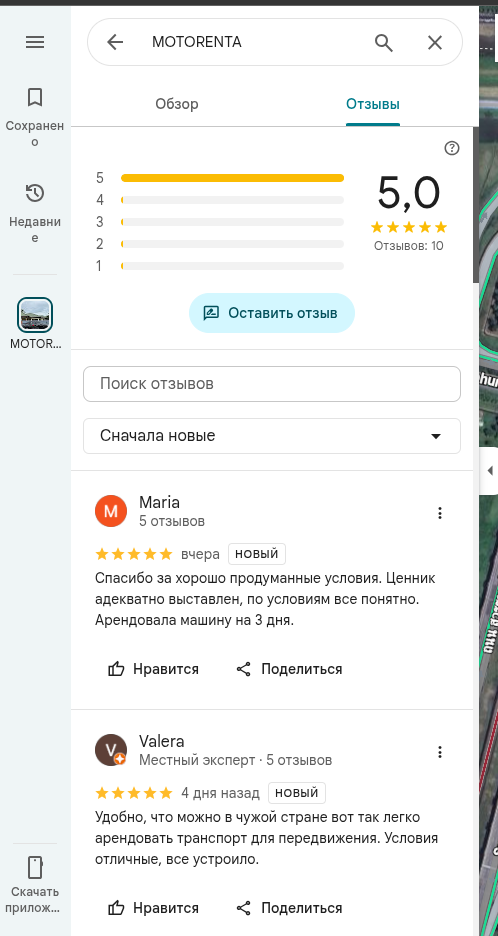Click the reviews panel scrollbar
The image size is (498, 936).
pyautogui.click(x=476, y=203)
